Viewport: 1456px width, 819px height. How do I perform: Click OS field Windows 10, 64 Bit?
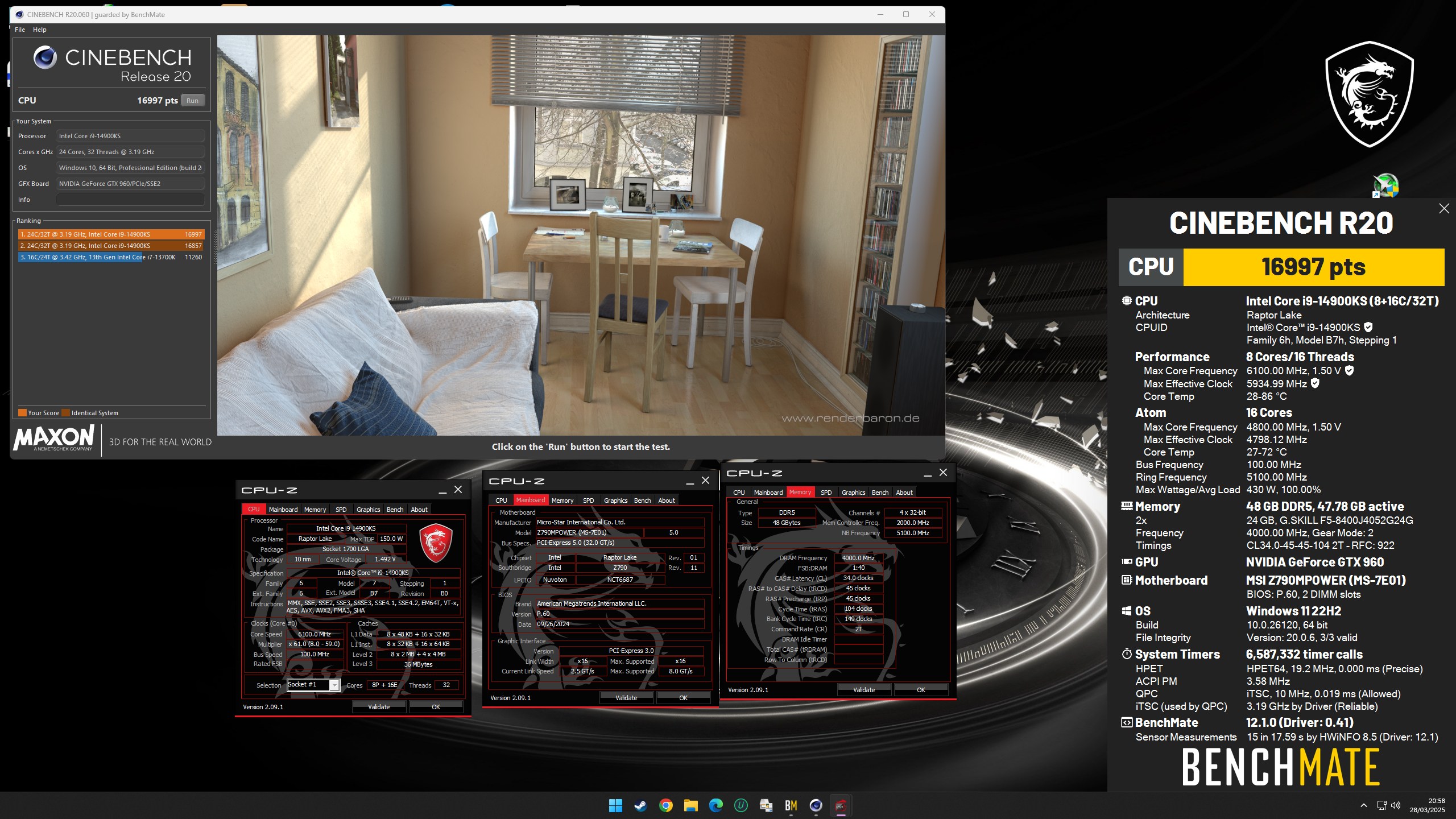click(130, 168)
